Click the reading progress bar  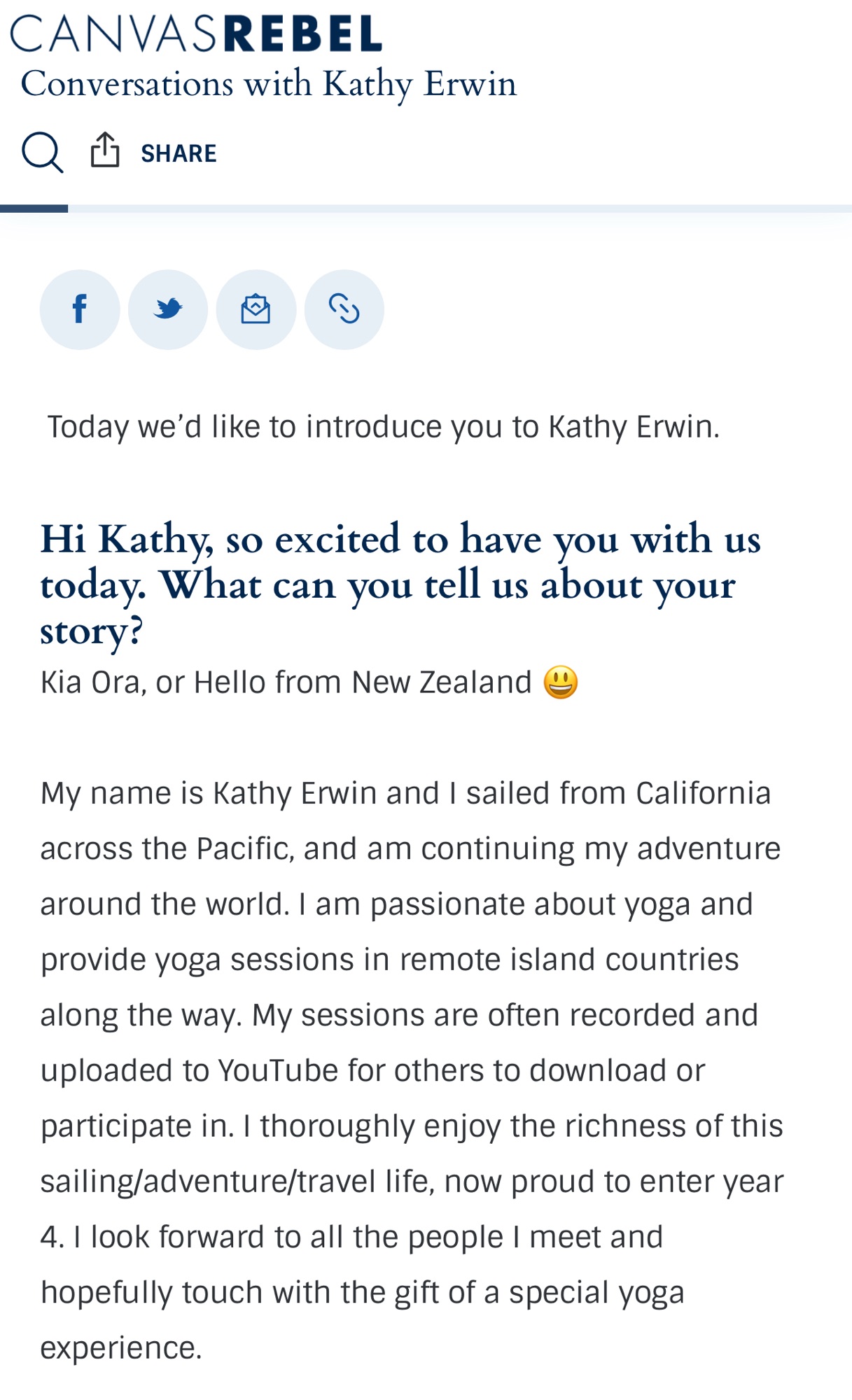point(455,209)
